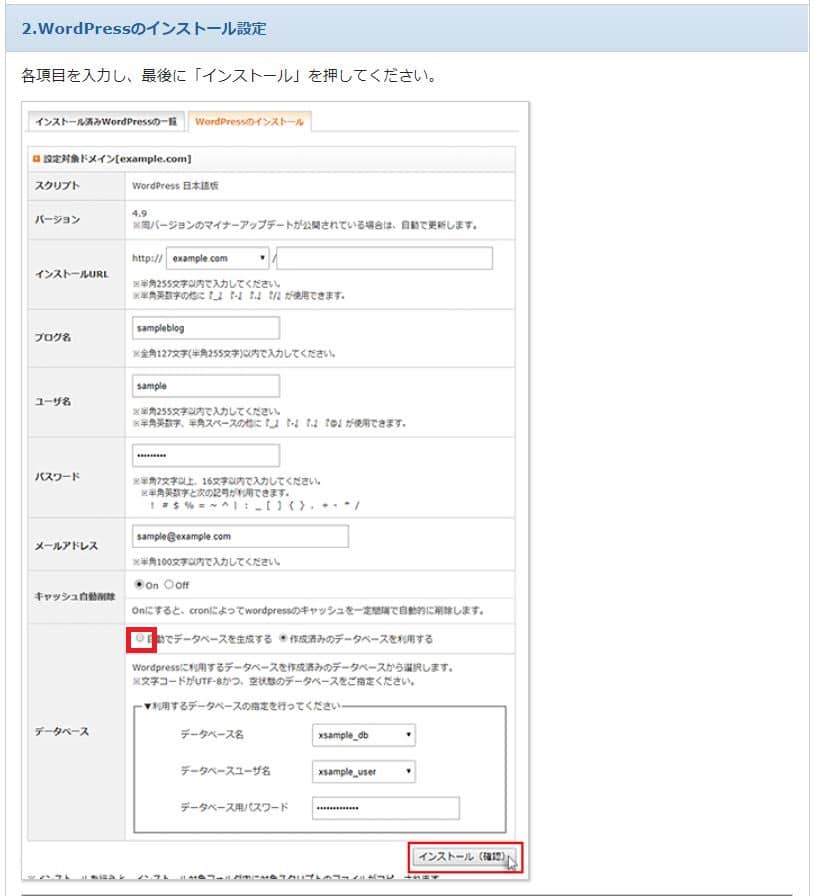Choose 自動でデータベースを生成する radio button
814x896 pixels.
coord(140,638)
